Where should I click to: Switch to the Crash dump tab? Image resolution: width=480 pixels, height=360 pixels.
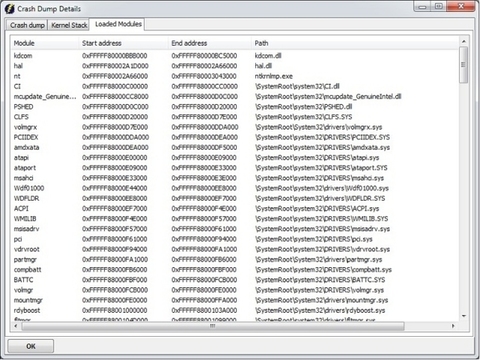click(27, 25)
